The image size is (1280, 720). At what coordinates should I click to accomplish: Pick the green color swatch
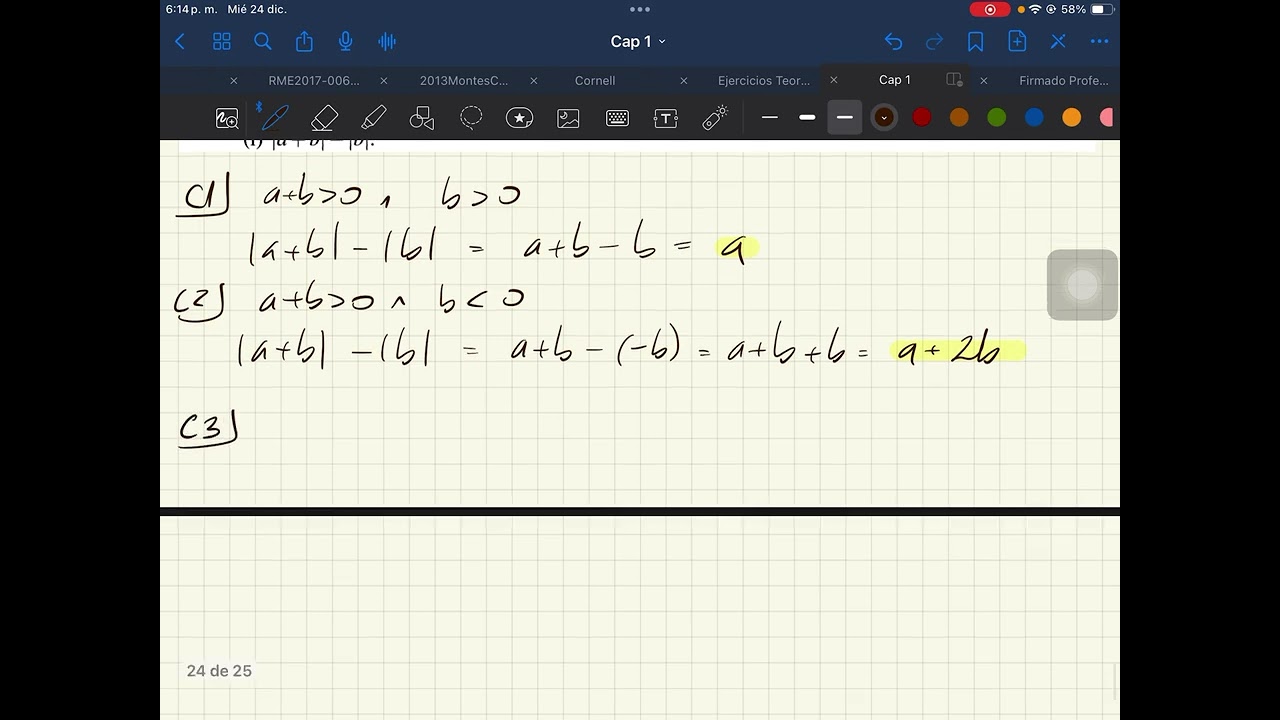point(997,118)
